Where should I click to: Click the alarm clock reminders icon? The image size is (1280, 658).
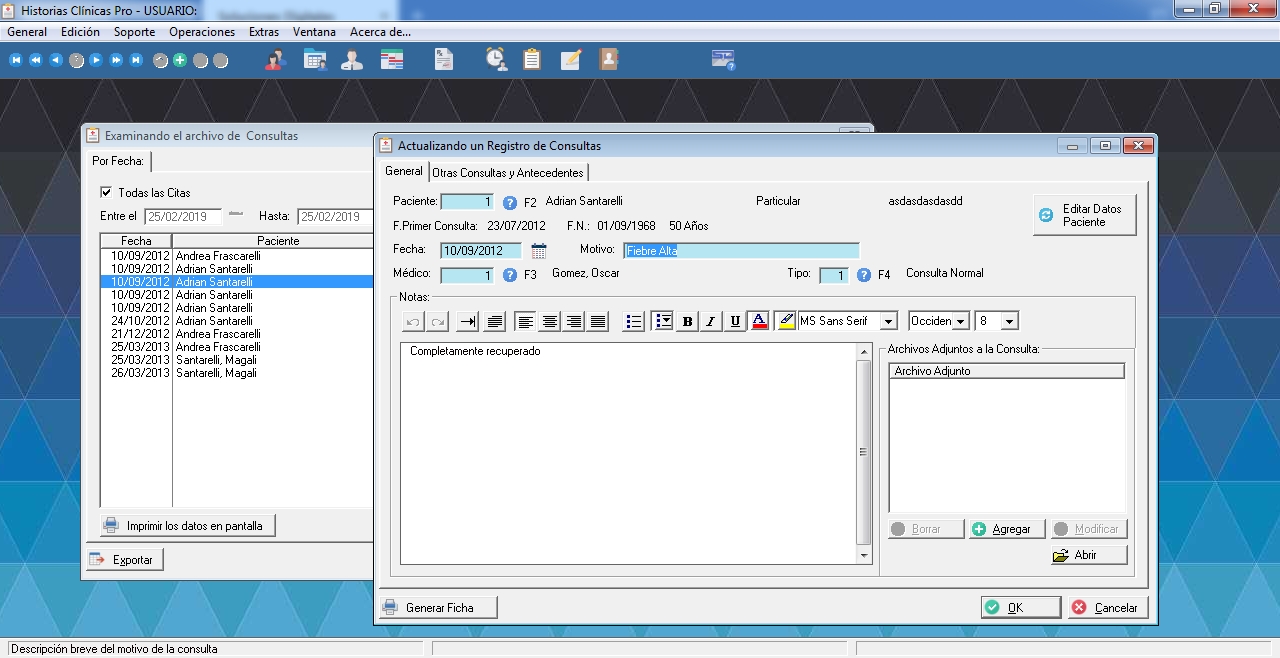click(x=495, y=60)
